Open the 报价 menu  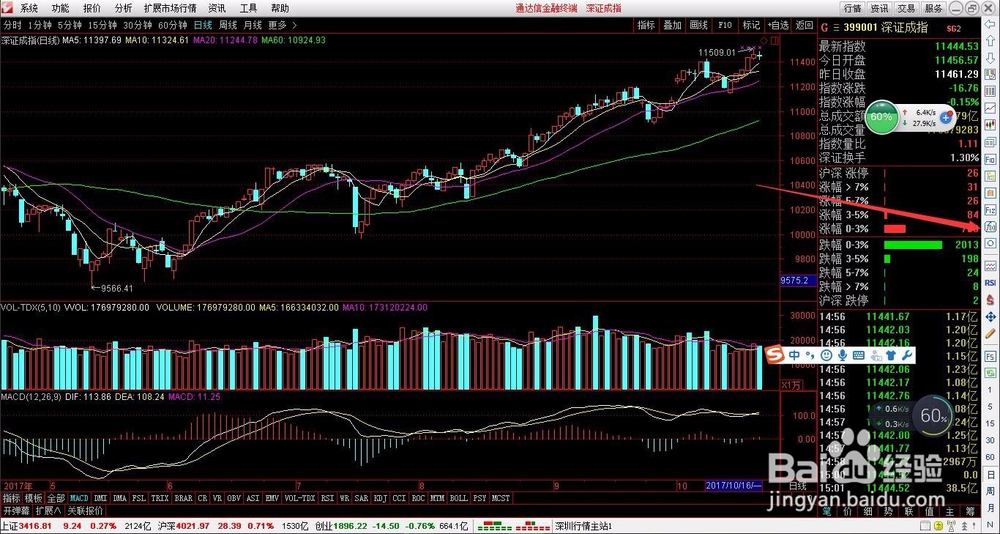(92, 8)
